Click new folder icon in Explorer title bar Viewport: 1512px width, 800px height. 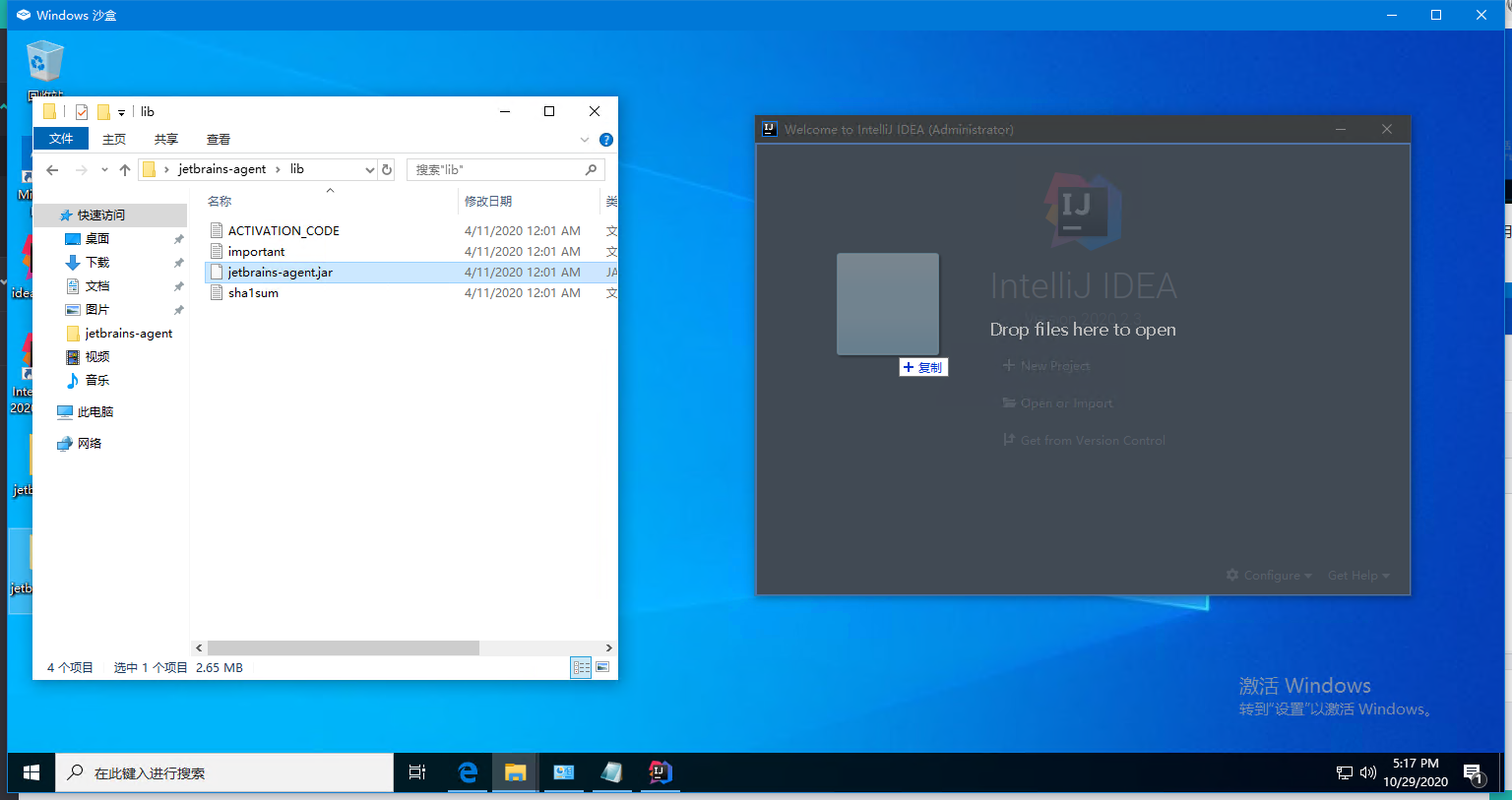click(103, 111)
